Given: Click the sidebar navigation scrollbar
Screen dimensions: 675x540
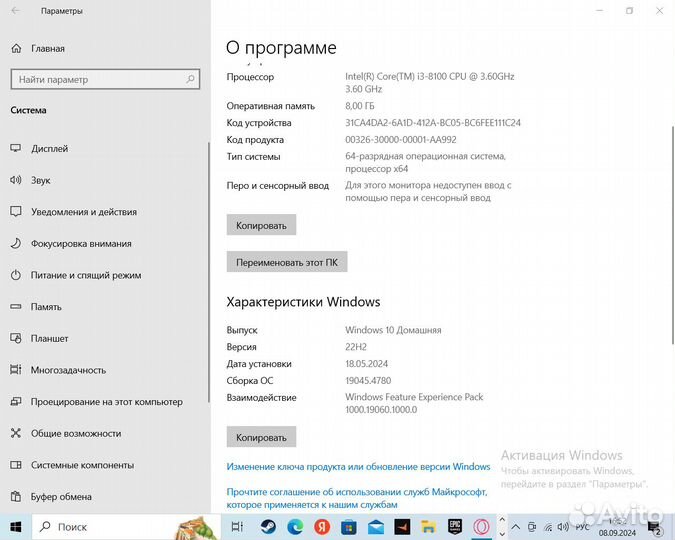Looking at the screenshot, I should point(209,272).
